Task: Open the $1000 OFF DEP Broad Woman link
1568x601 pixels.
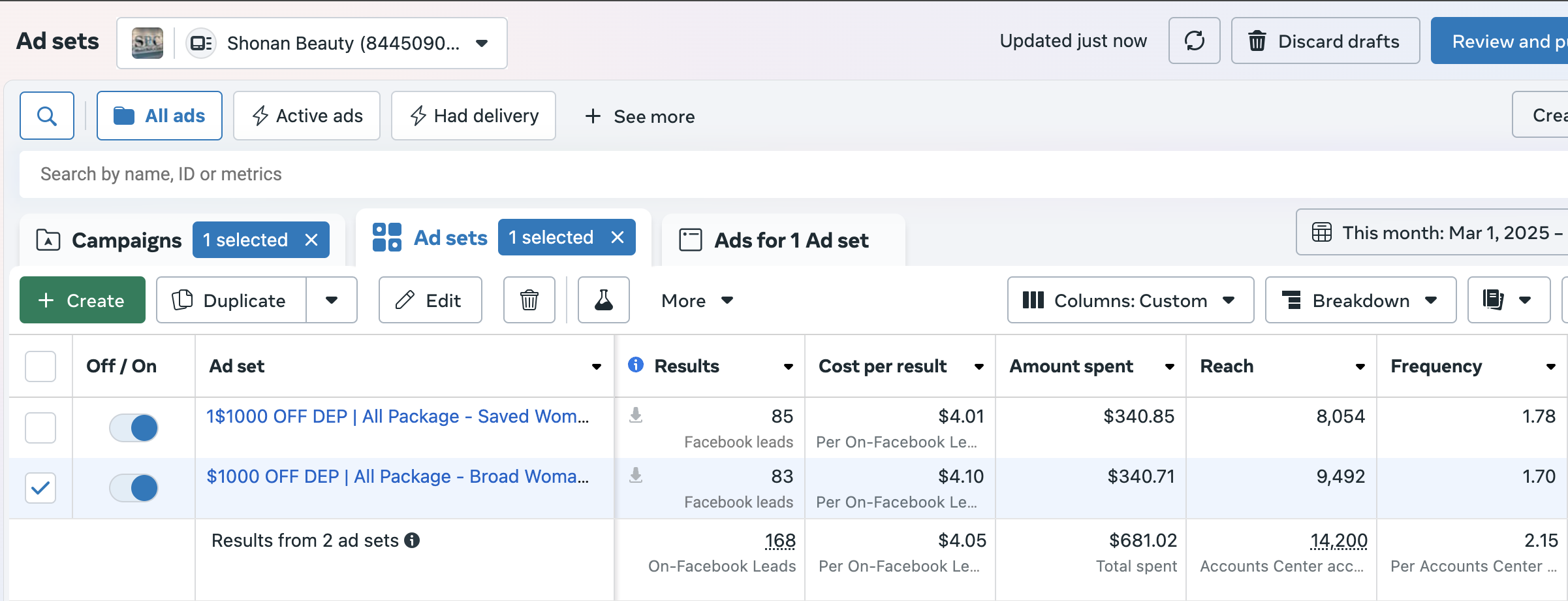Action: tap(397, 476)
